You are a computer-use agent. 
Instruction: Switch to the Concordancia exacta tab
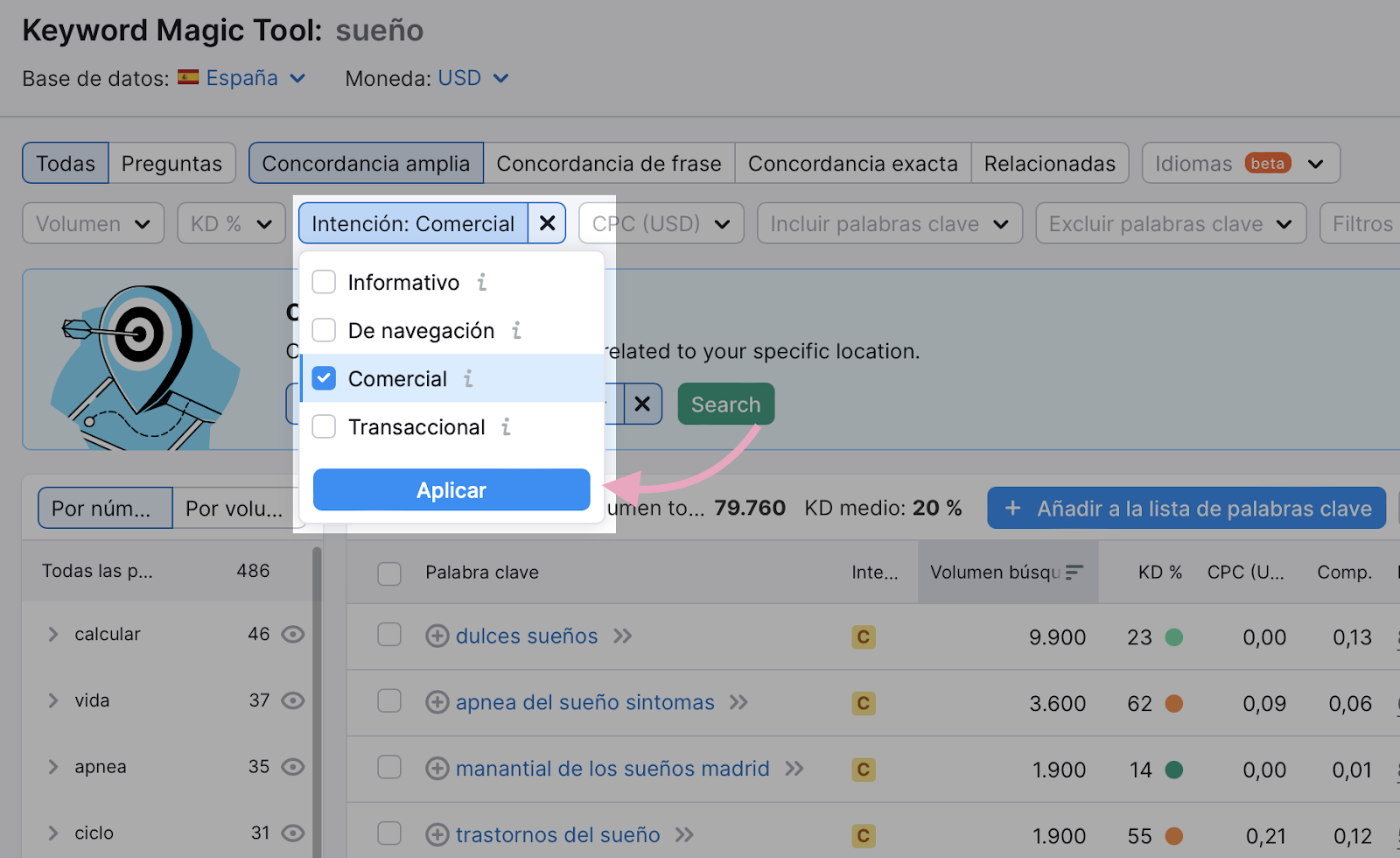(851, 163)
